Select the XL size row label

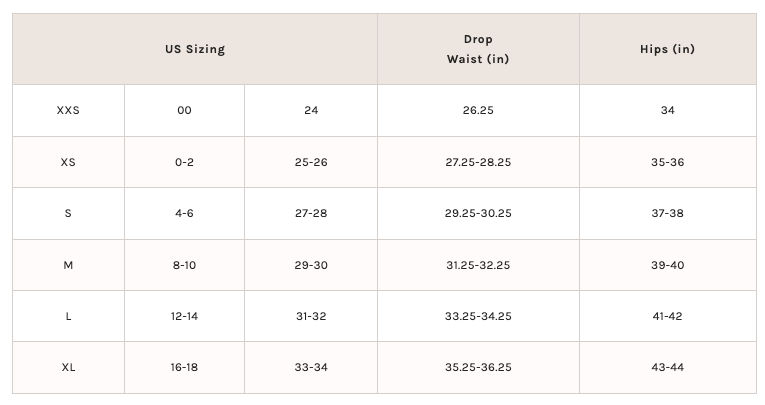pyautogui.click(x=68, y=367)
